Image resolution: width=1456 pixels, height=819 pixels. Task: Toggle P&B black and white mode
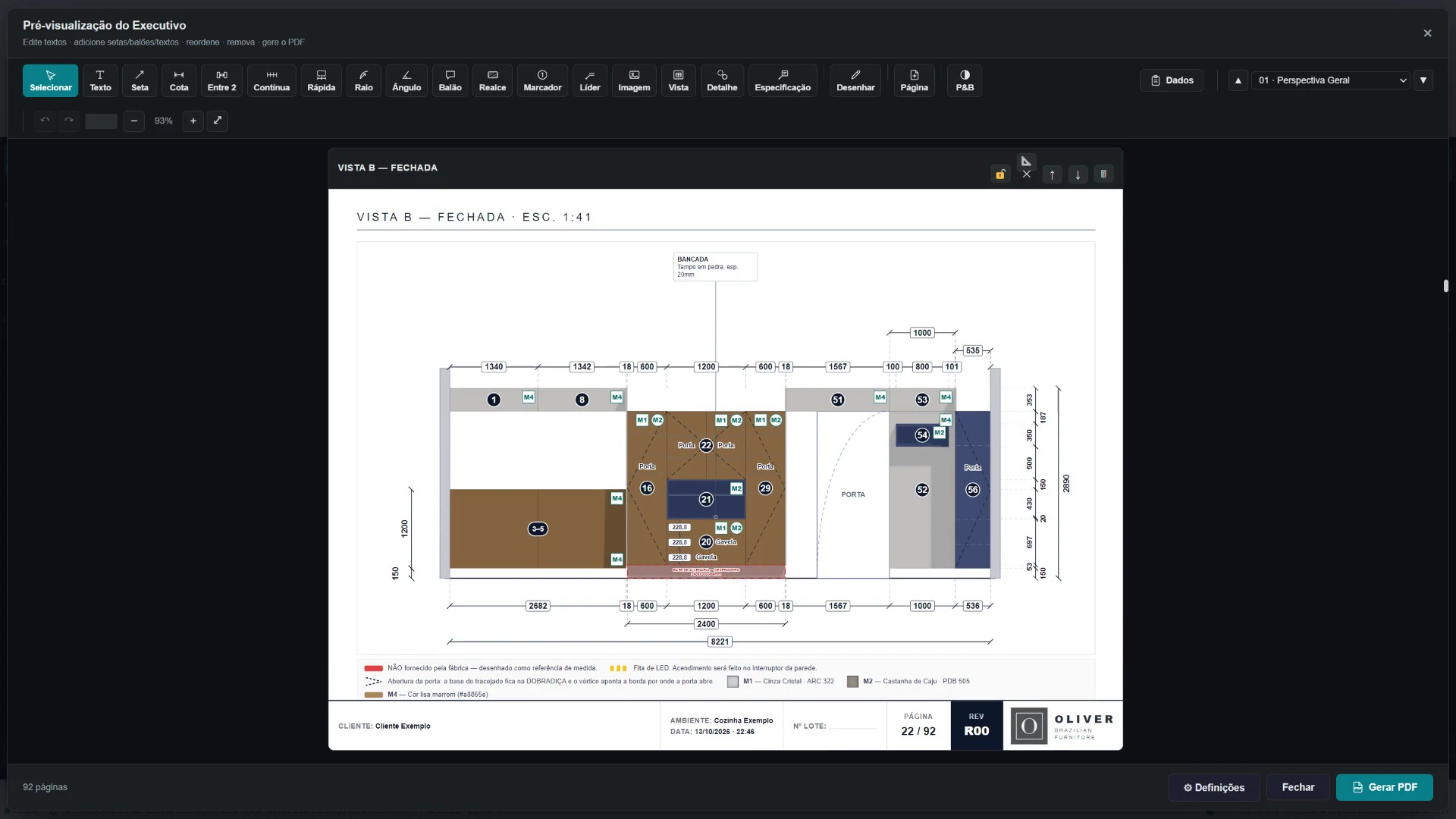[965, 80]
